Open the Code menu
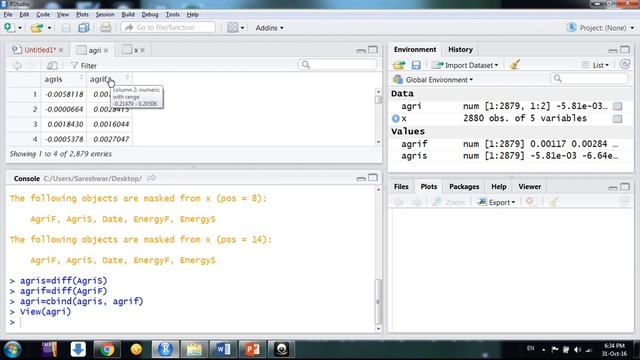 43,14
